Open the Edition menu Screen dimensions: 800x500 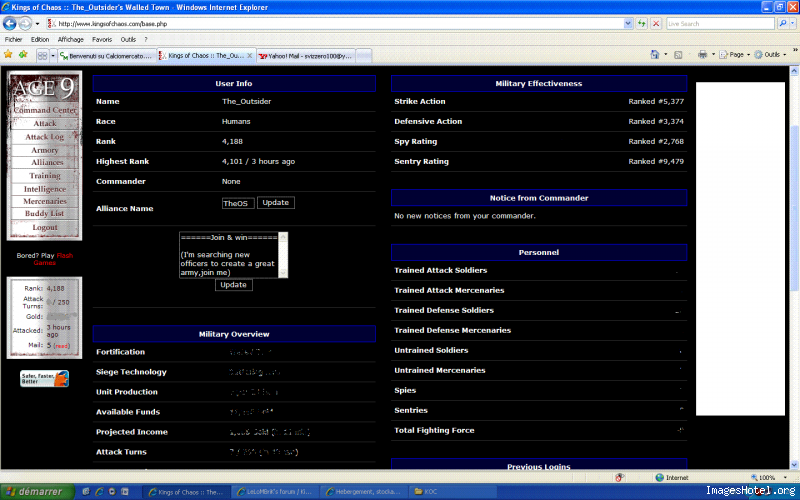point(40,39)
